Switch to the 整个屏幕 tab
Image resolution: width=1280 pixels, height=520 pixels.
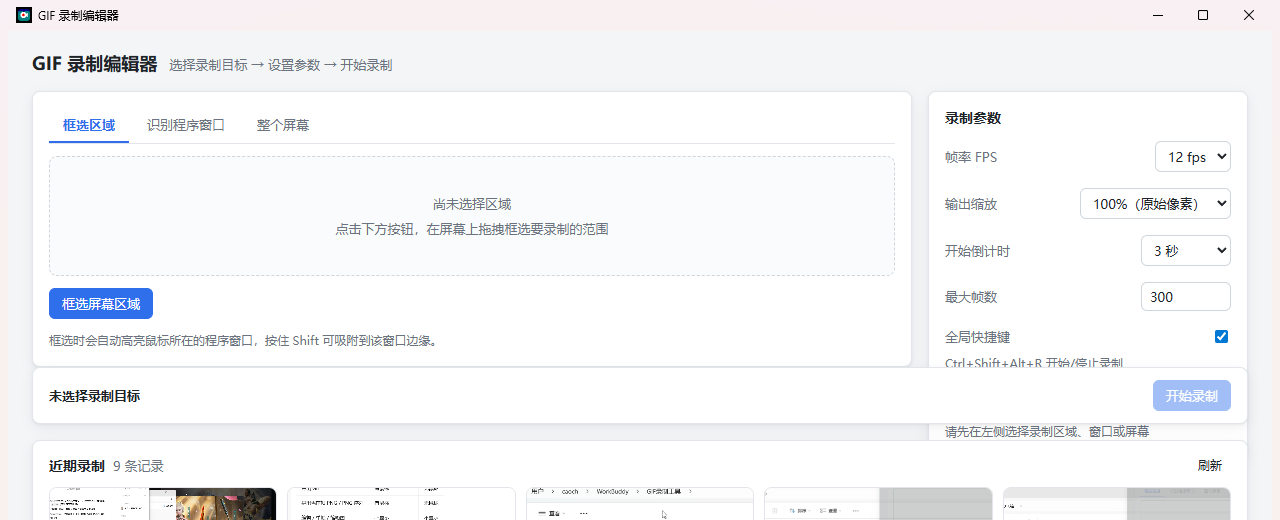pos(283,125)
